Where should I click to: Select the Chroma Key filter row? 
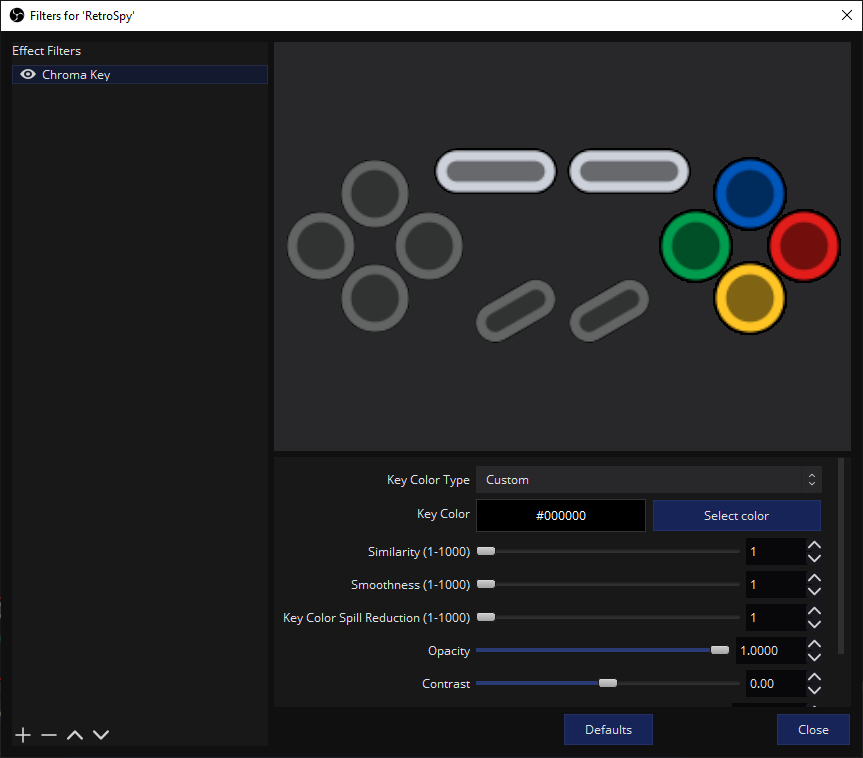(140, 74)
